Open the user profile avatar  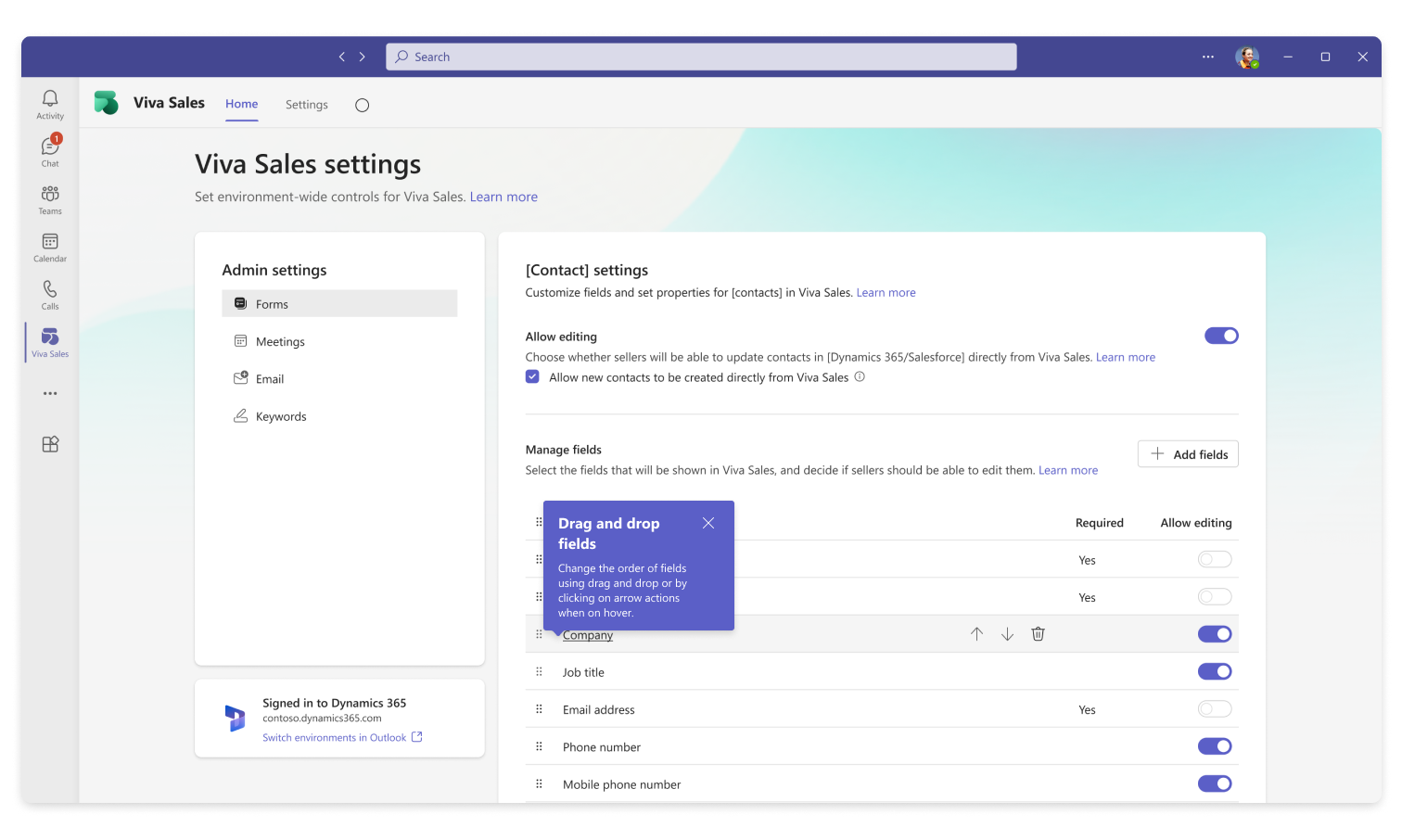pos(1247,57)
